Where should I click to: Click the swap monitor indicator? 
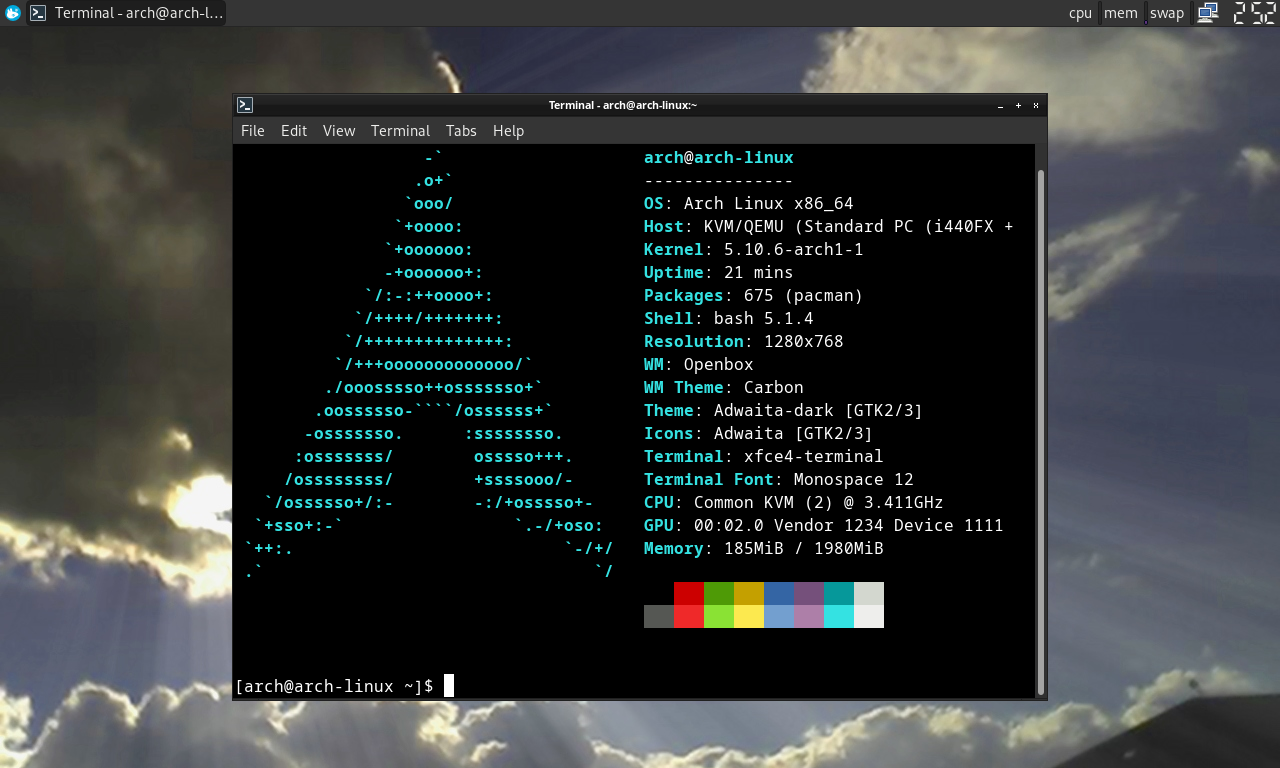tap(1166, 13)
